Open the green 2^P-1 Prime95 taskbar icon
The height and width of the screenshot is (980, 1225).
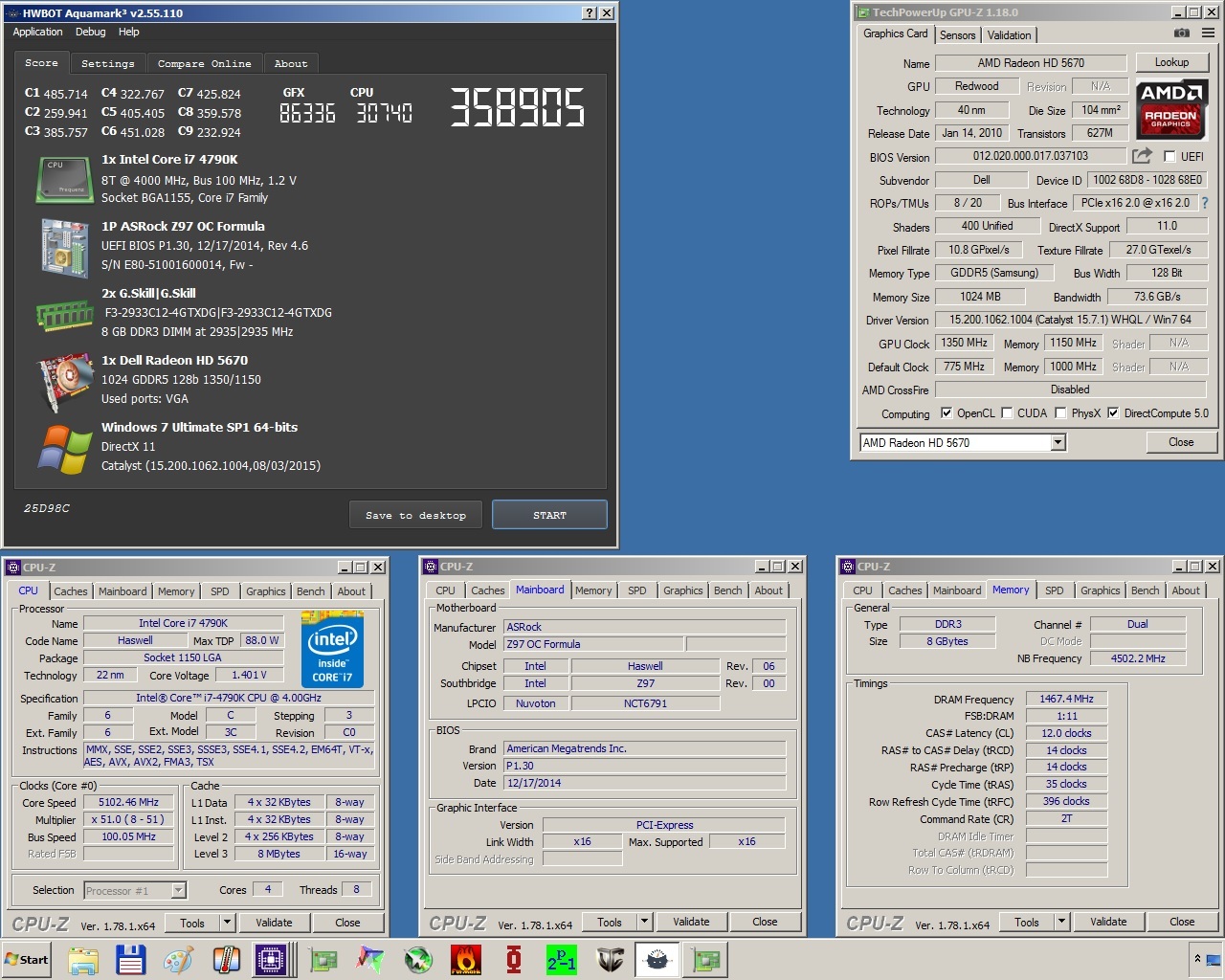(562, 960)
